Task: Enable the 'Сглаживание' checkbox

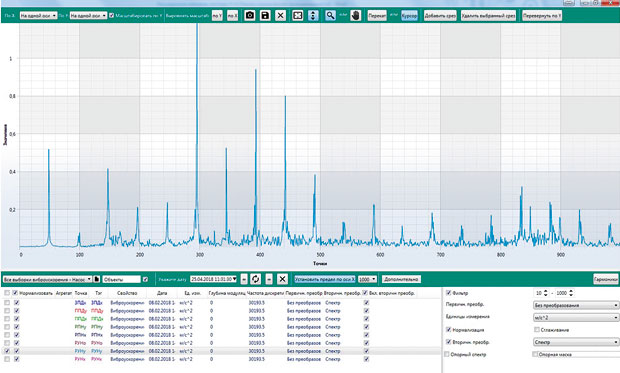Action: coord(537,329)
